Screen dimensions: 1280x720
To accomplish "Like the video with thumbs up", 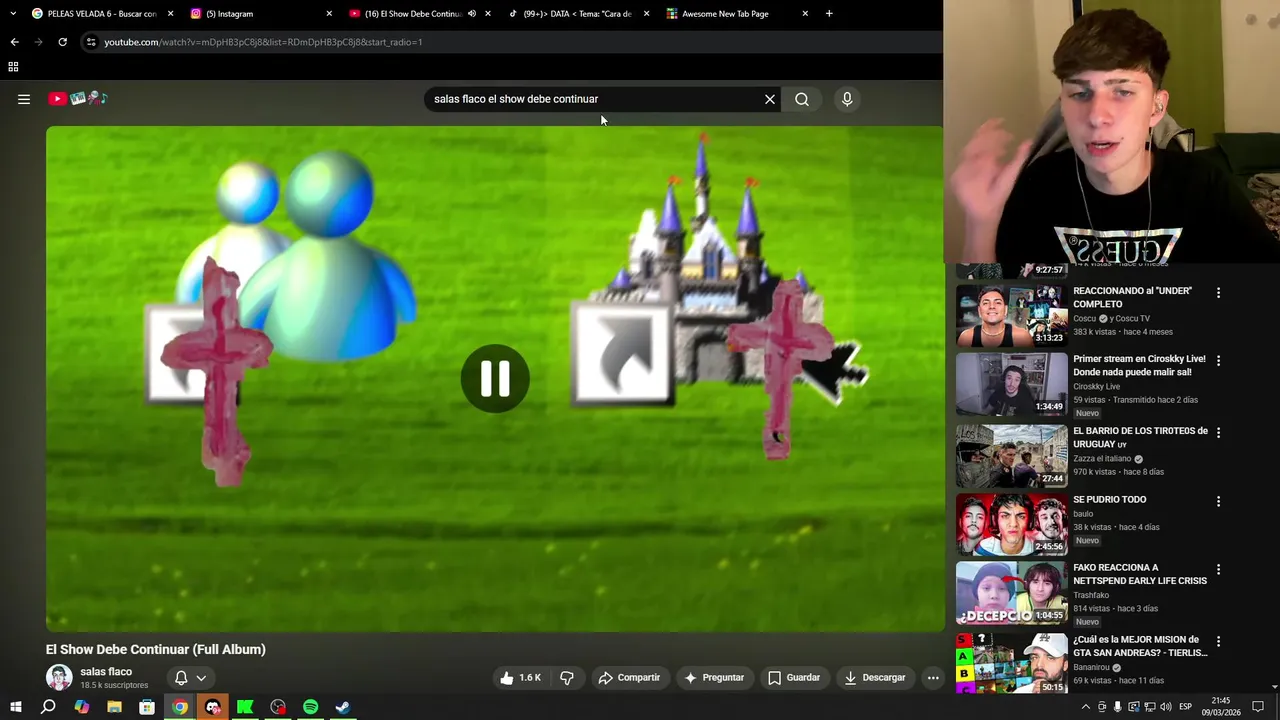I will click(x=521, y=678).
